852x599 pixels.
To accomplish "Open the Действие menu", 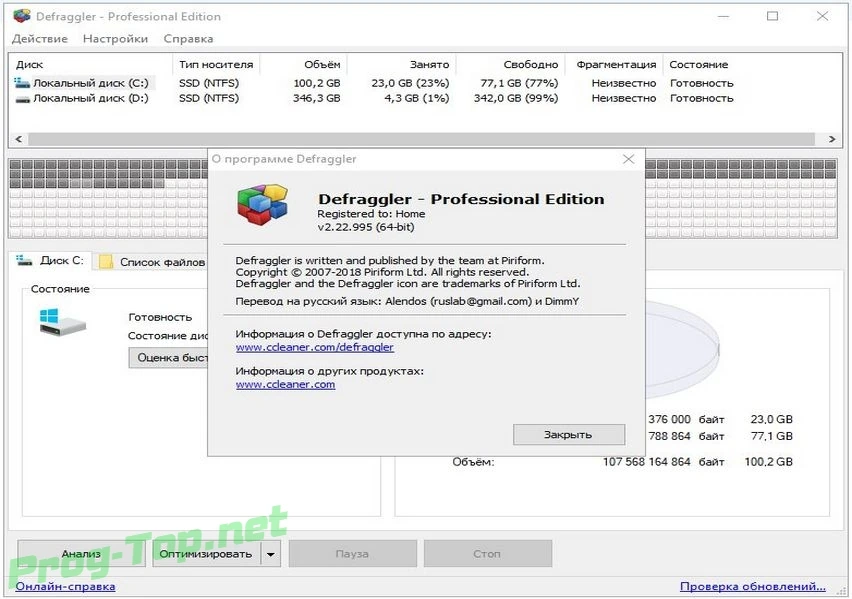I will pyautogui.click(x=40, y=39).
